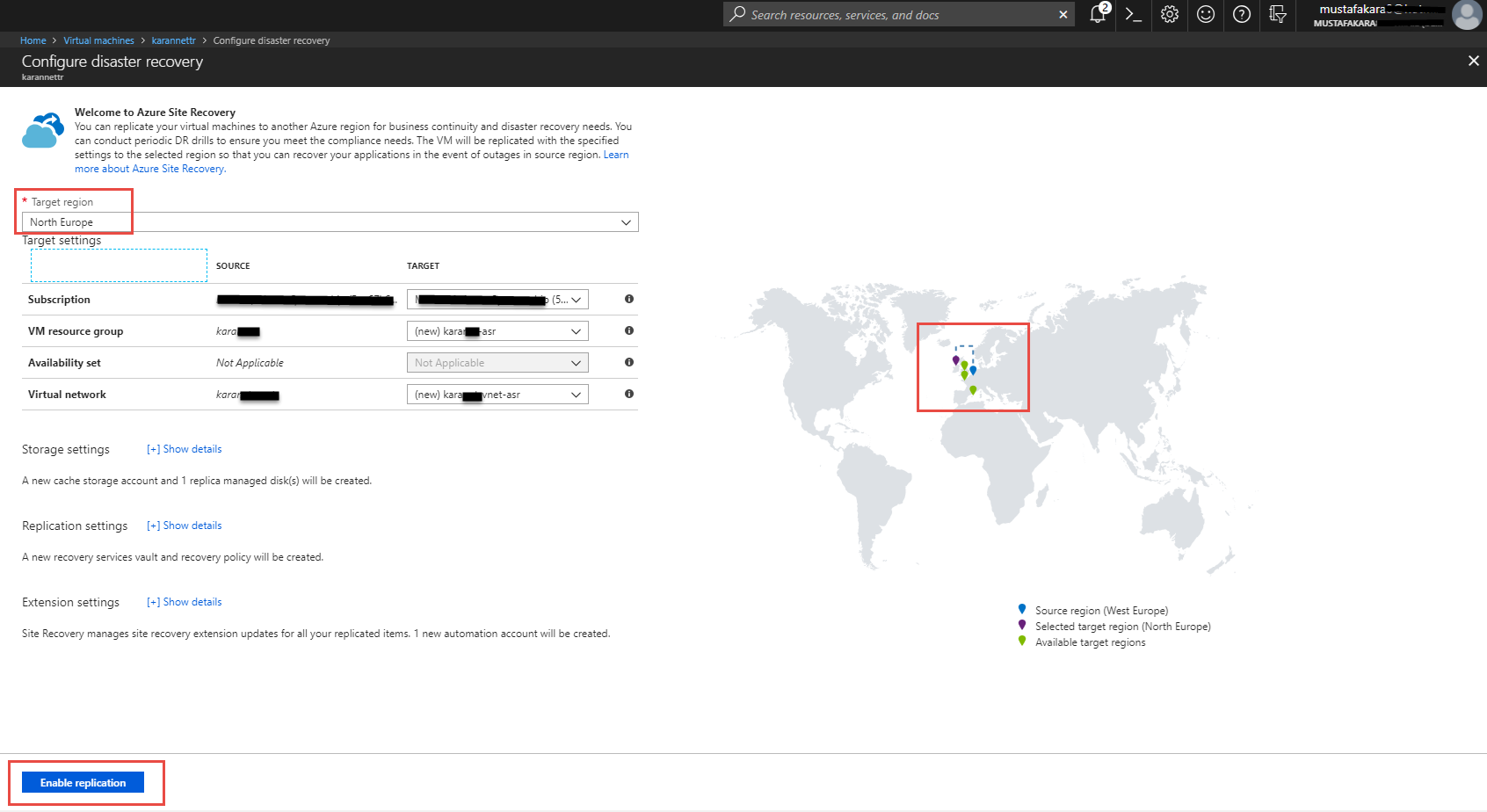Open the target Subscription dropdown
The width and height of the screenshot is (1487, 812).
pyautogui.click(x=497, y=300)
